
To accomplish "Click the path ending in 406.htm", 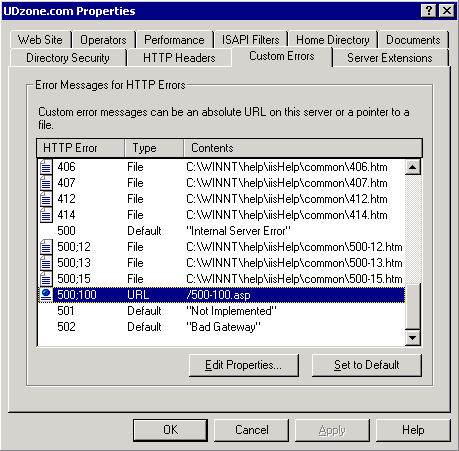I will pyautogui.click(x=287, y=167).
